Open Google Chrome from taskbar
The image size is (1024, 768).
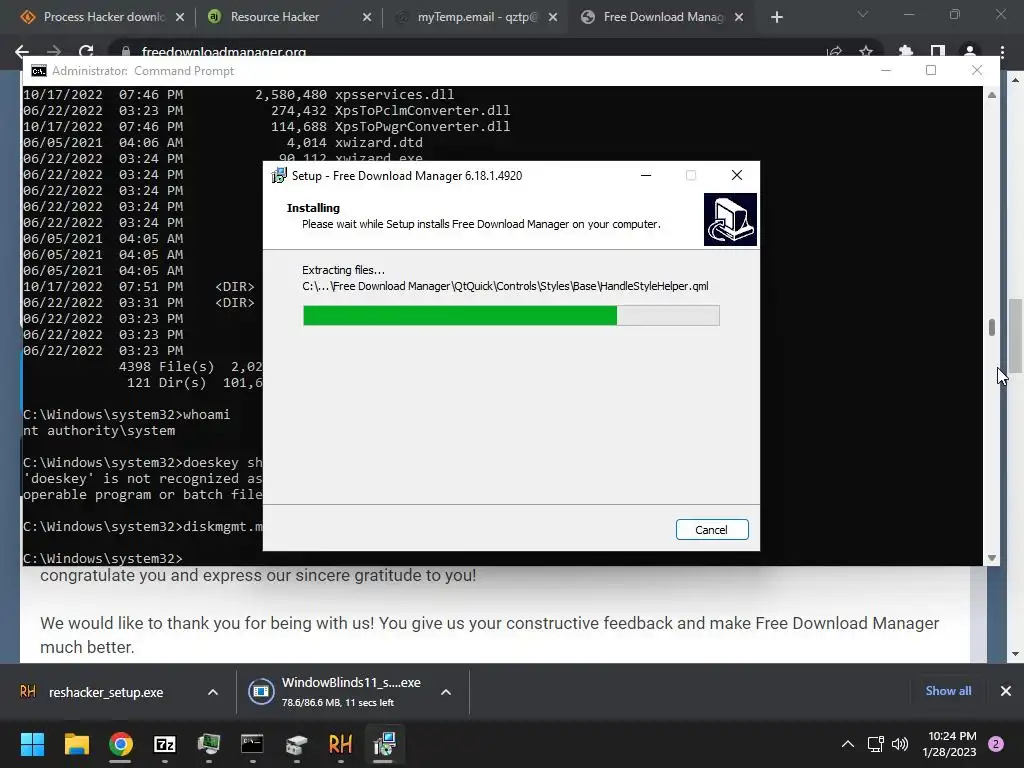[121, 744]
